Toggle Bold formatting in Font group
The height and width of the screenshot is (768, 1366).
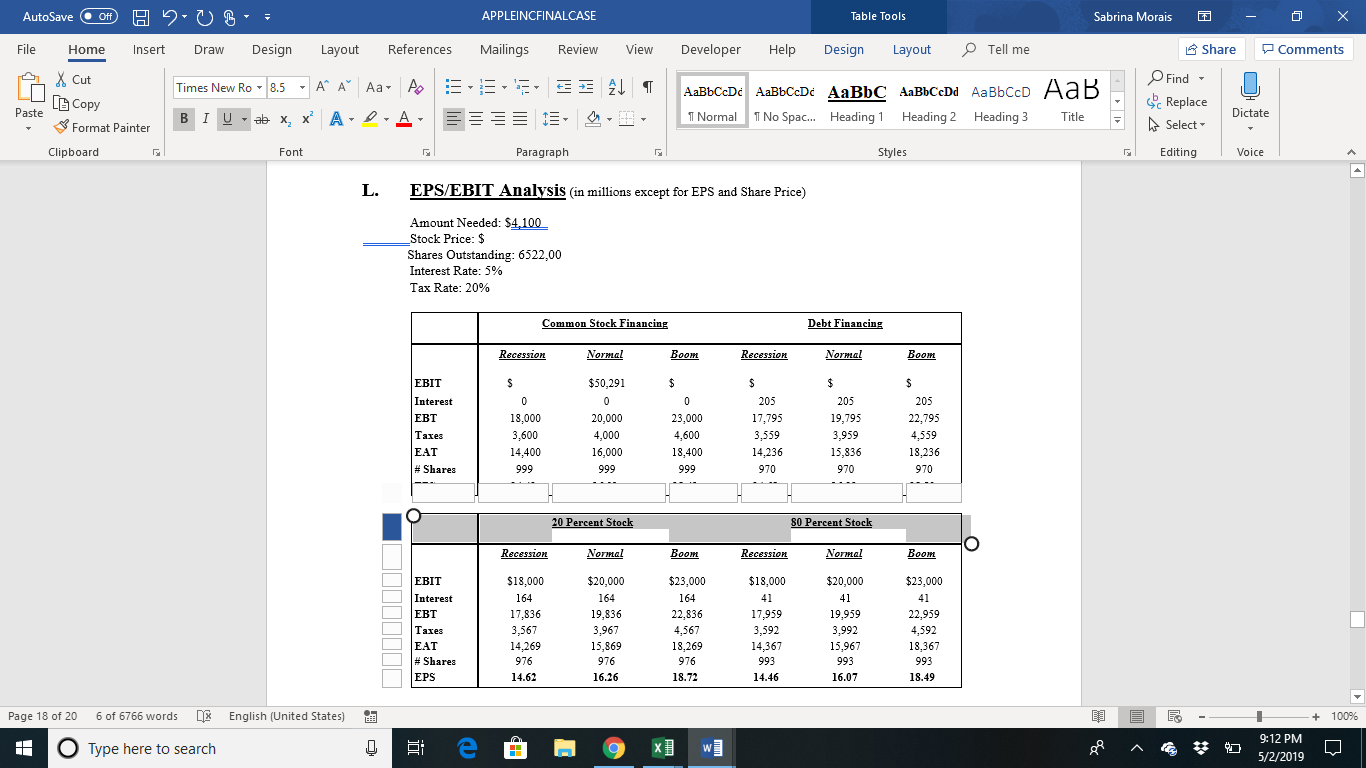[x=185, y=120]
